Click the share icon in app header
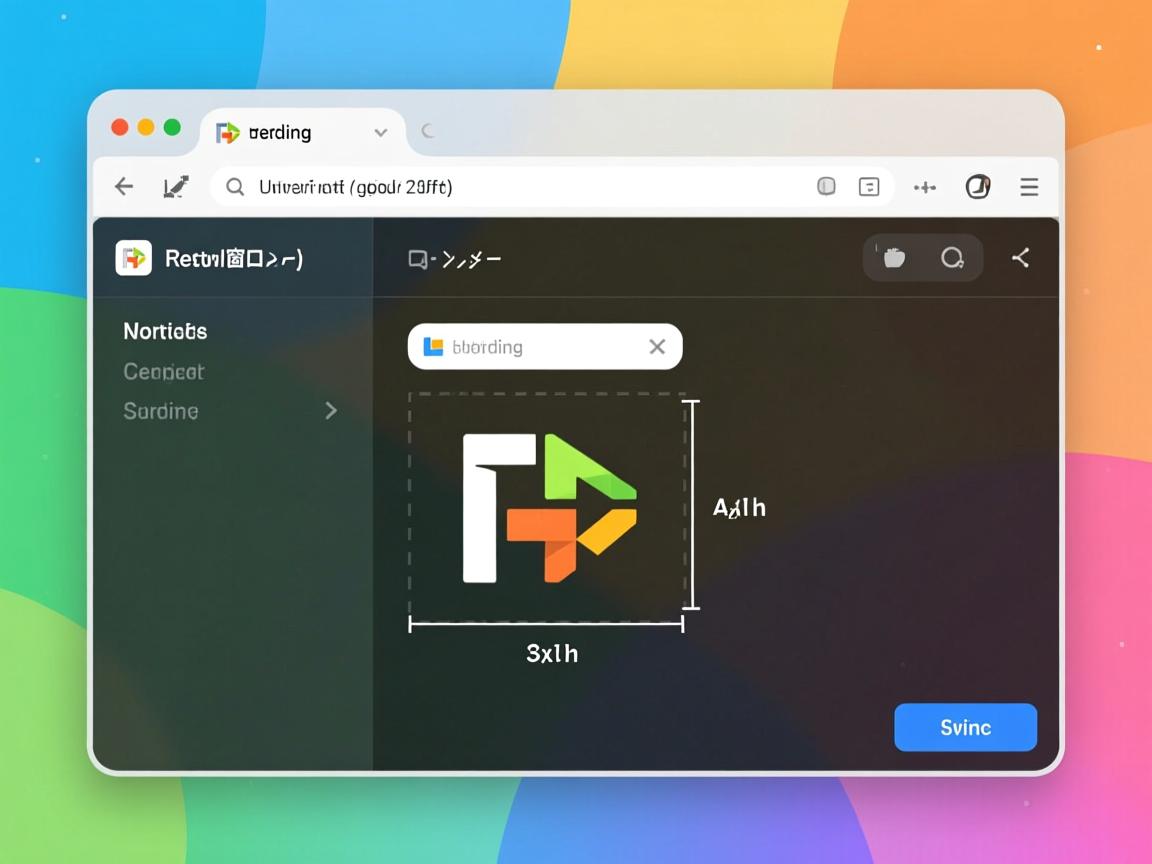 (1020, 258)
